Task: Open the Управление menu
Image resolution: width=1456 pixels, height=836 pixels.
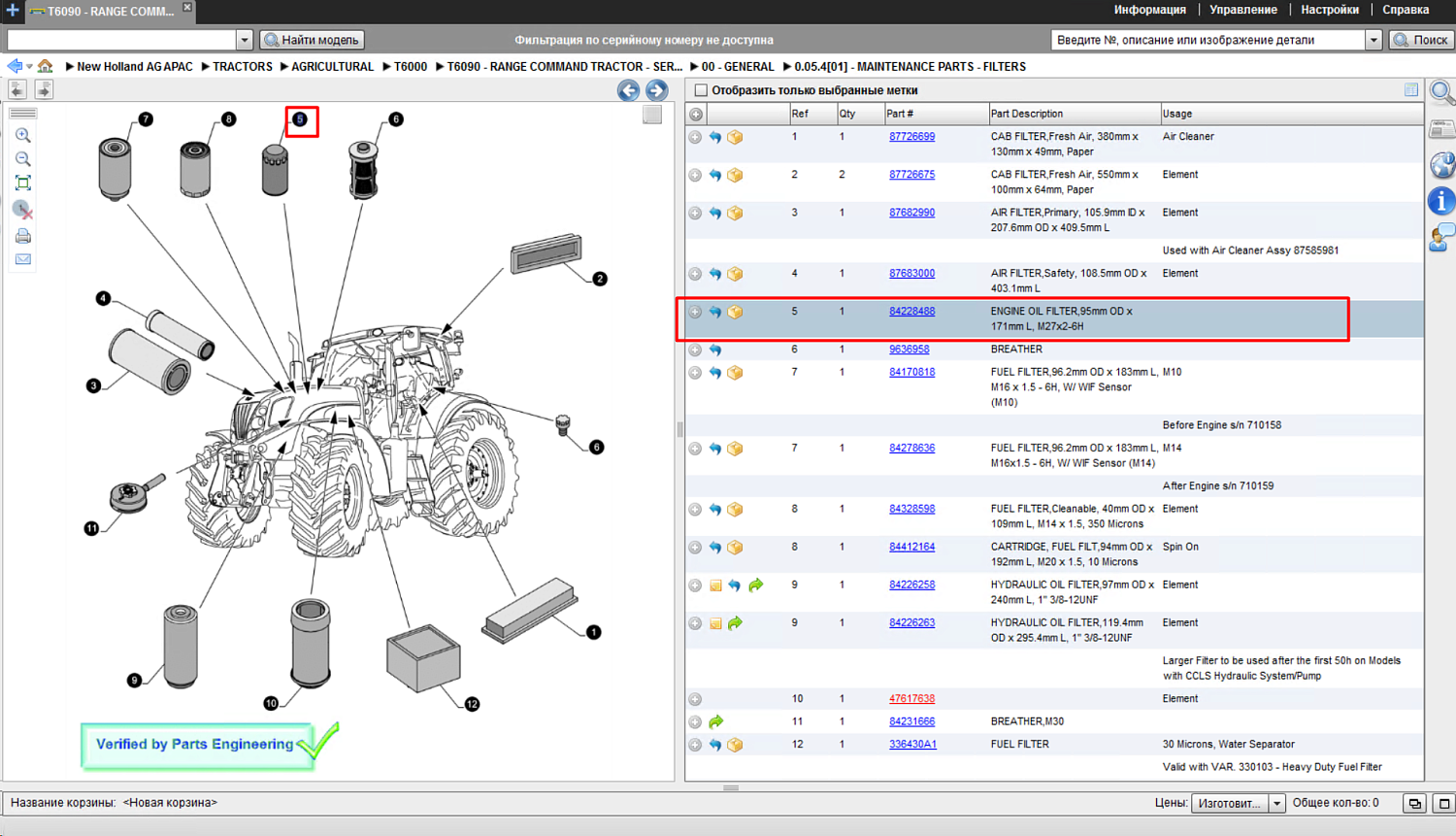Action: pos(1243,10)
